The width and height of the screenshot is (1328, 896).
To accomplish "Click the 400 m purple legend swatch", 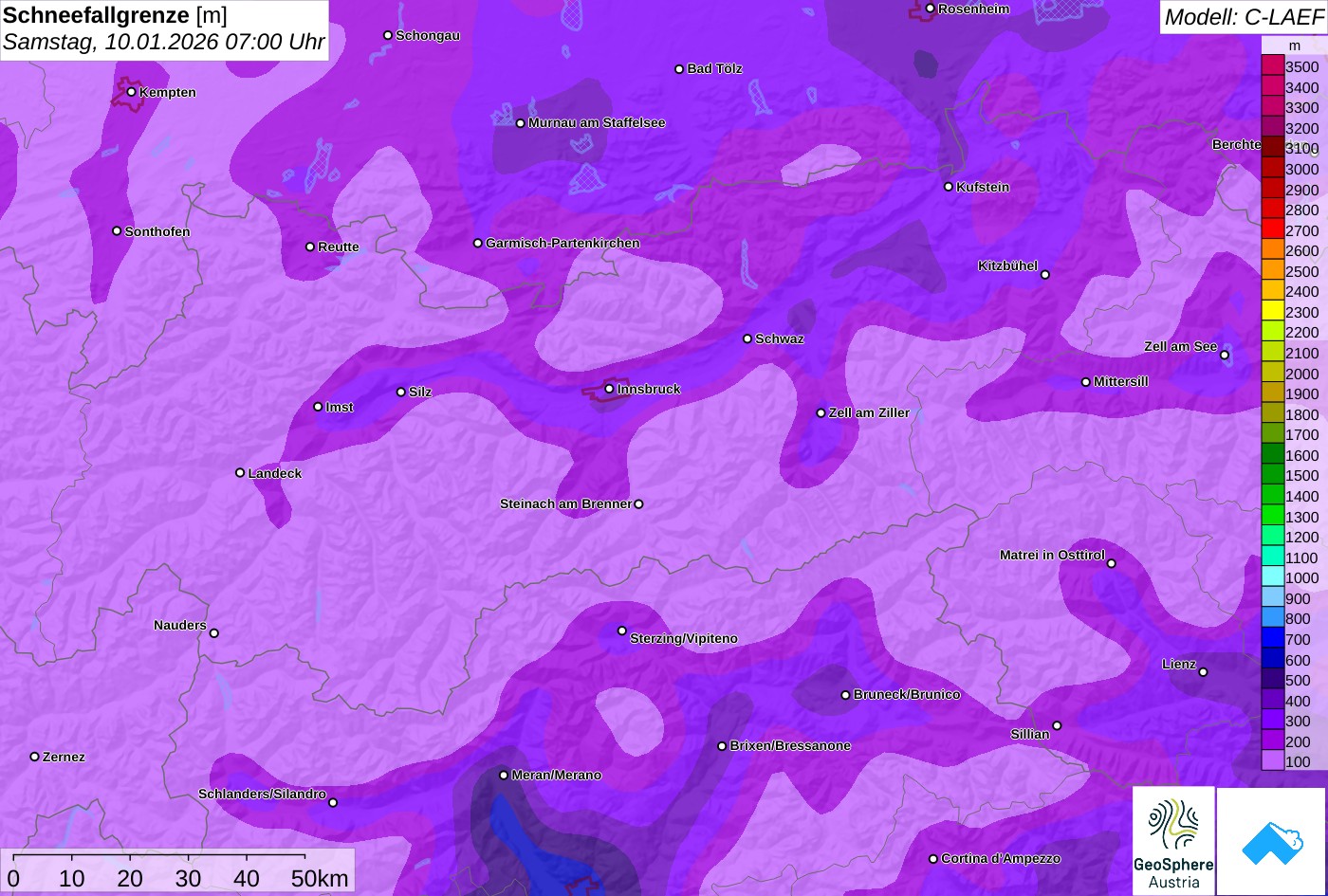I will tap(1272, 701).
